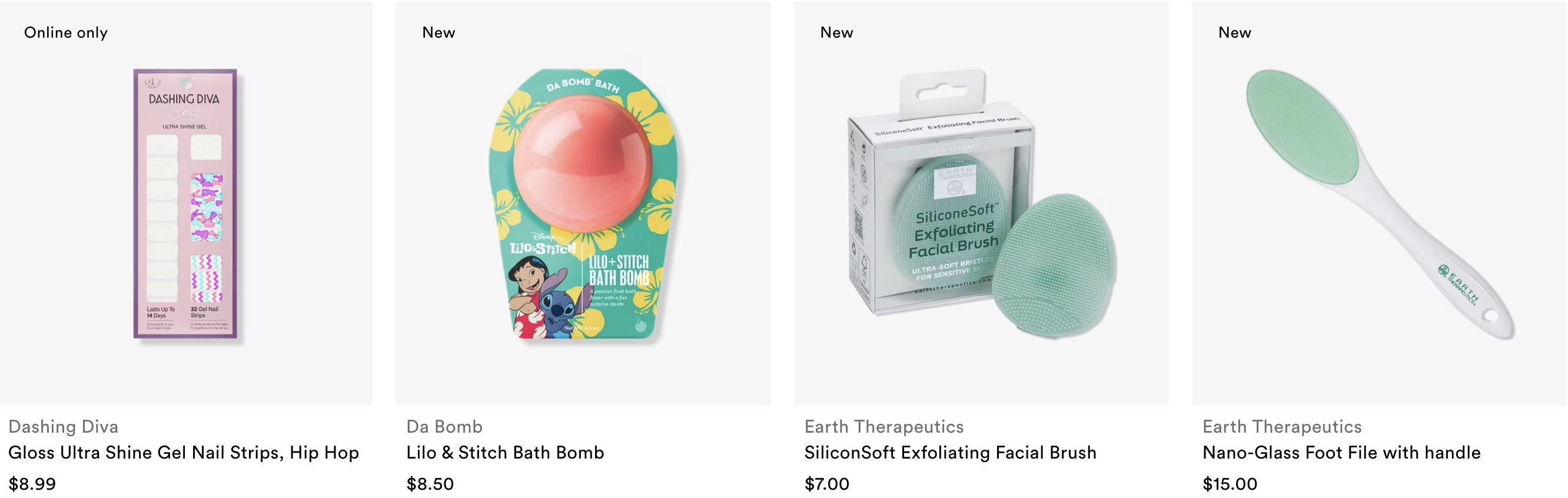1568x498 pixels.
Task: Click the $15.00 price
Action: click(1230, 484)
